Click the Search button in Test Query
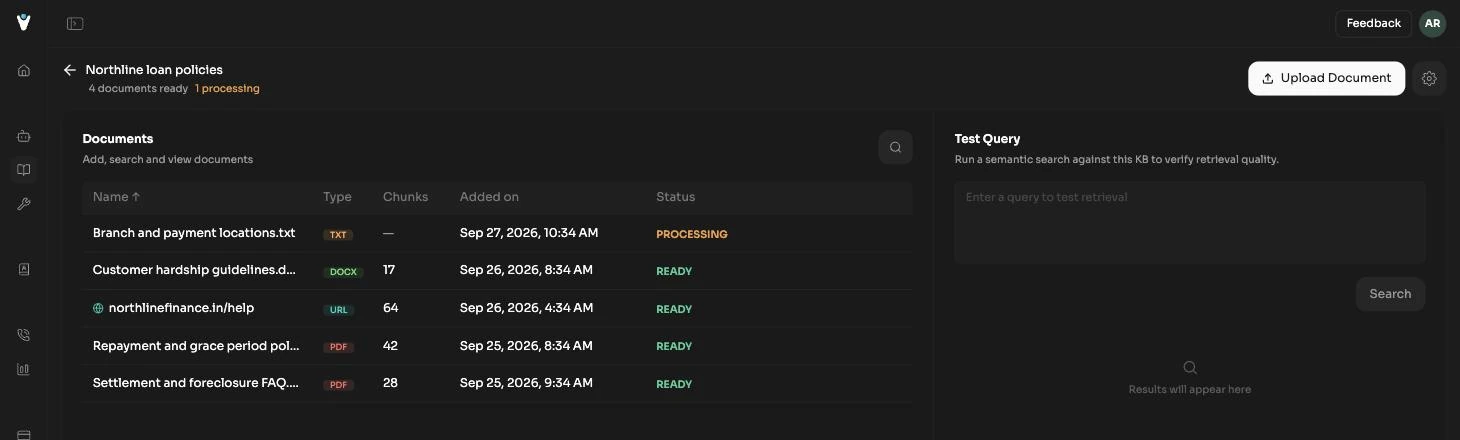 click(x=1390, y=294)
